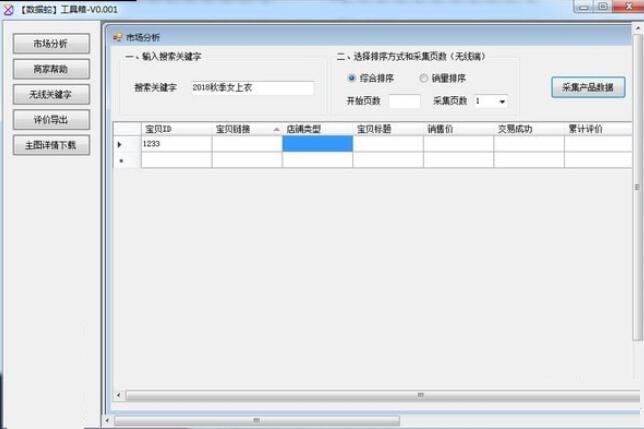Click the highlighted blue 店铺类型 cell
This screenshot has height=429, width=644.
coord(317,144)
